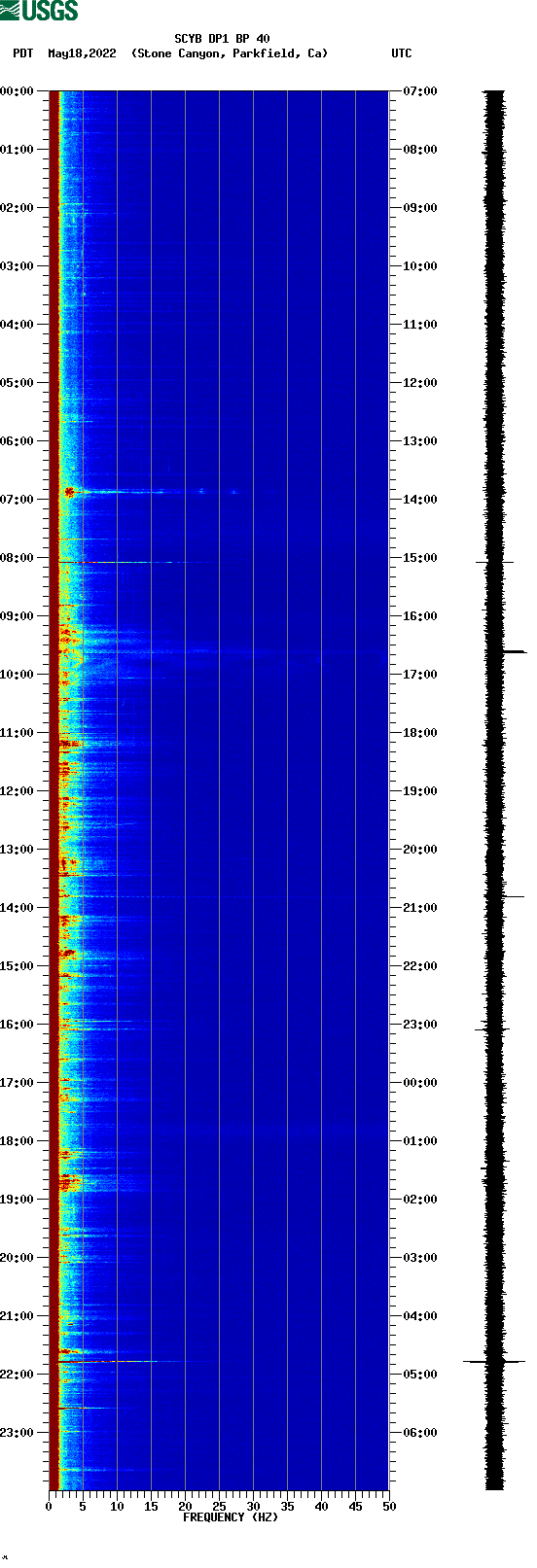This screenshot has height=1568, width=537.
Task: Click the 25 Hz frequency tick label
Action: [x=219, y=1507]
